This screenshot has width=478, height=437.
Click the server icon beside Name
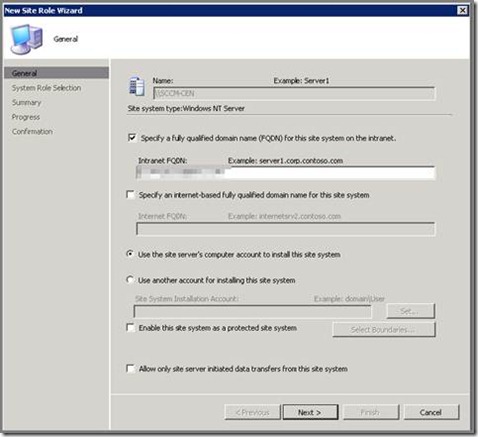tap(137, 86)
